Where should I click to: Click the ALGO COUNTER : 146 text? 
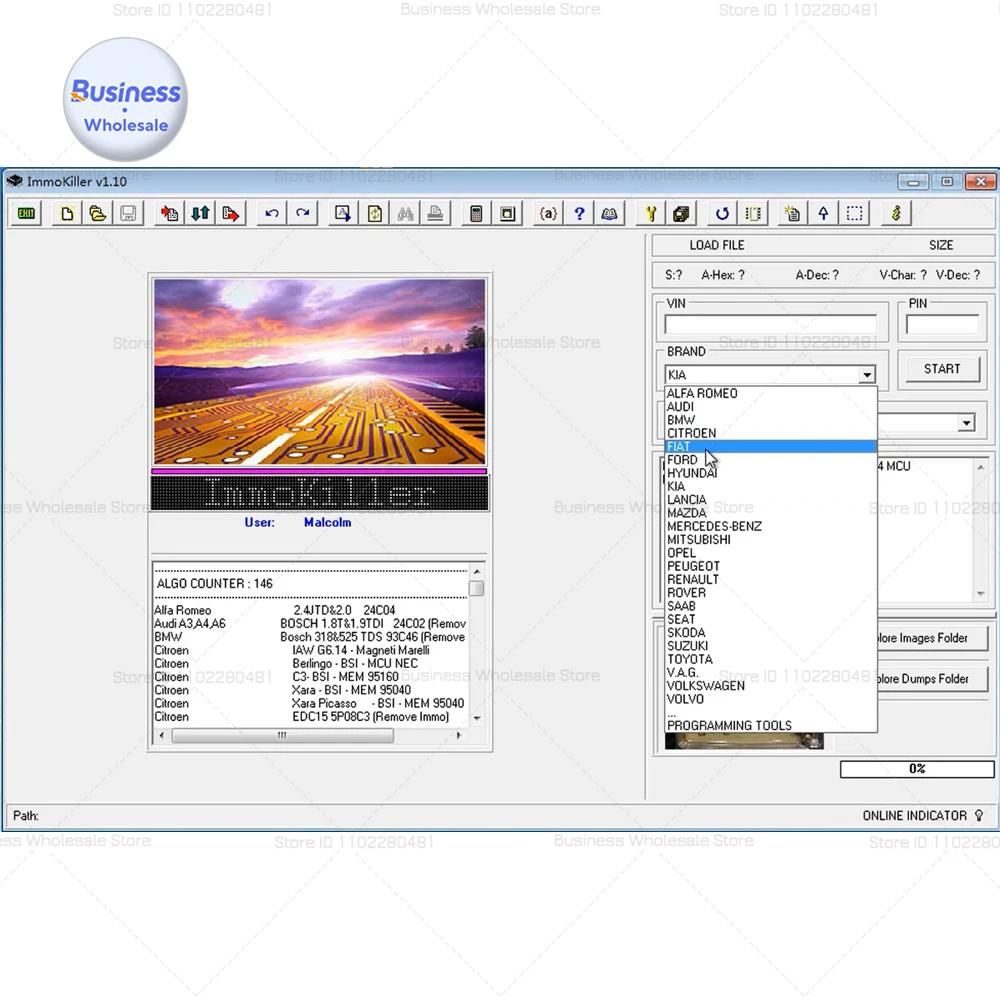point(215,584)
